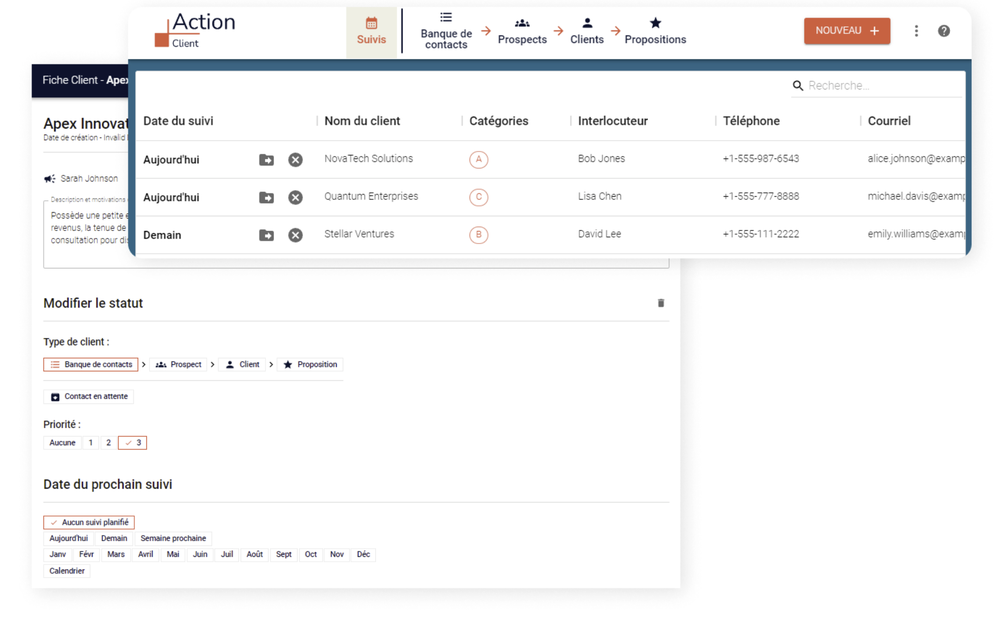Click the NOUVEAU button
This screenshot has height=628, width=1000.
[x=846, y=31]
